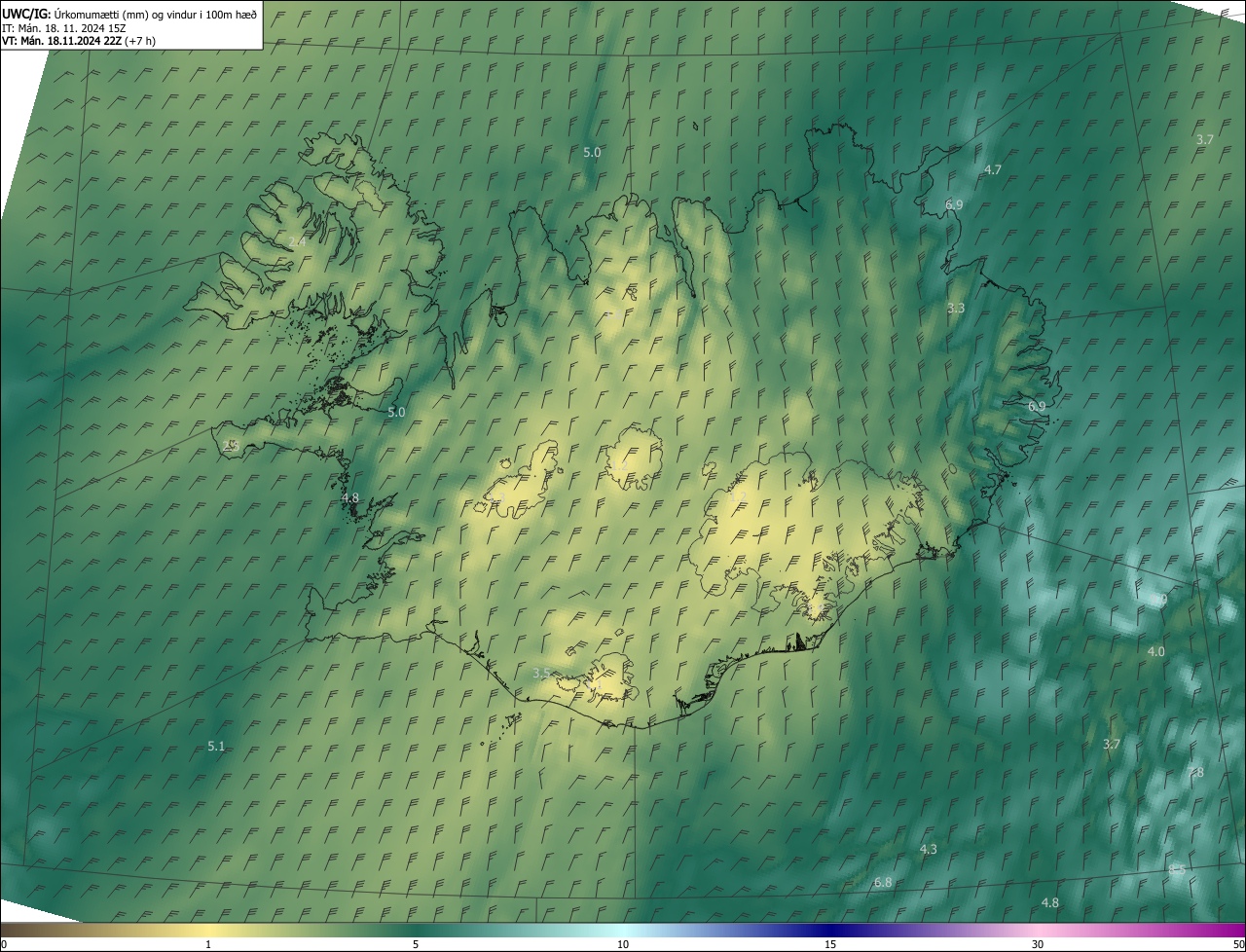Click the 3.5 value label near the south coast glacier
Image resolution: width=1246 pixels, height=952 pixels.
click(x=542, y=673)
